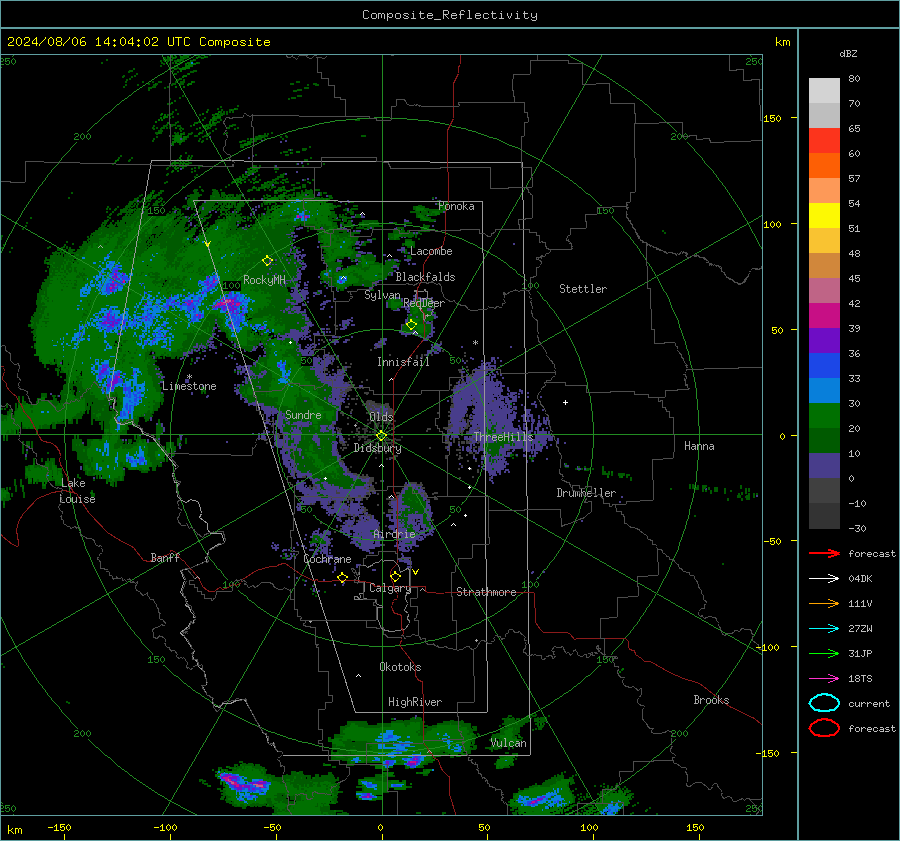Click the magenta 39-42 dBZ swatch
Screen dimensions: 900x841
[x=824, y=315]
